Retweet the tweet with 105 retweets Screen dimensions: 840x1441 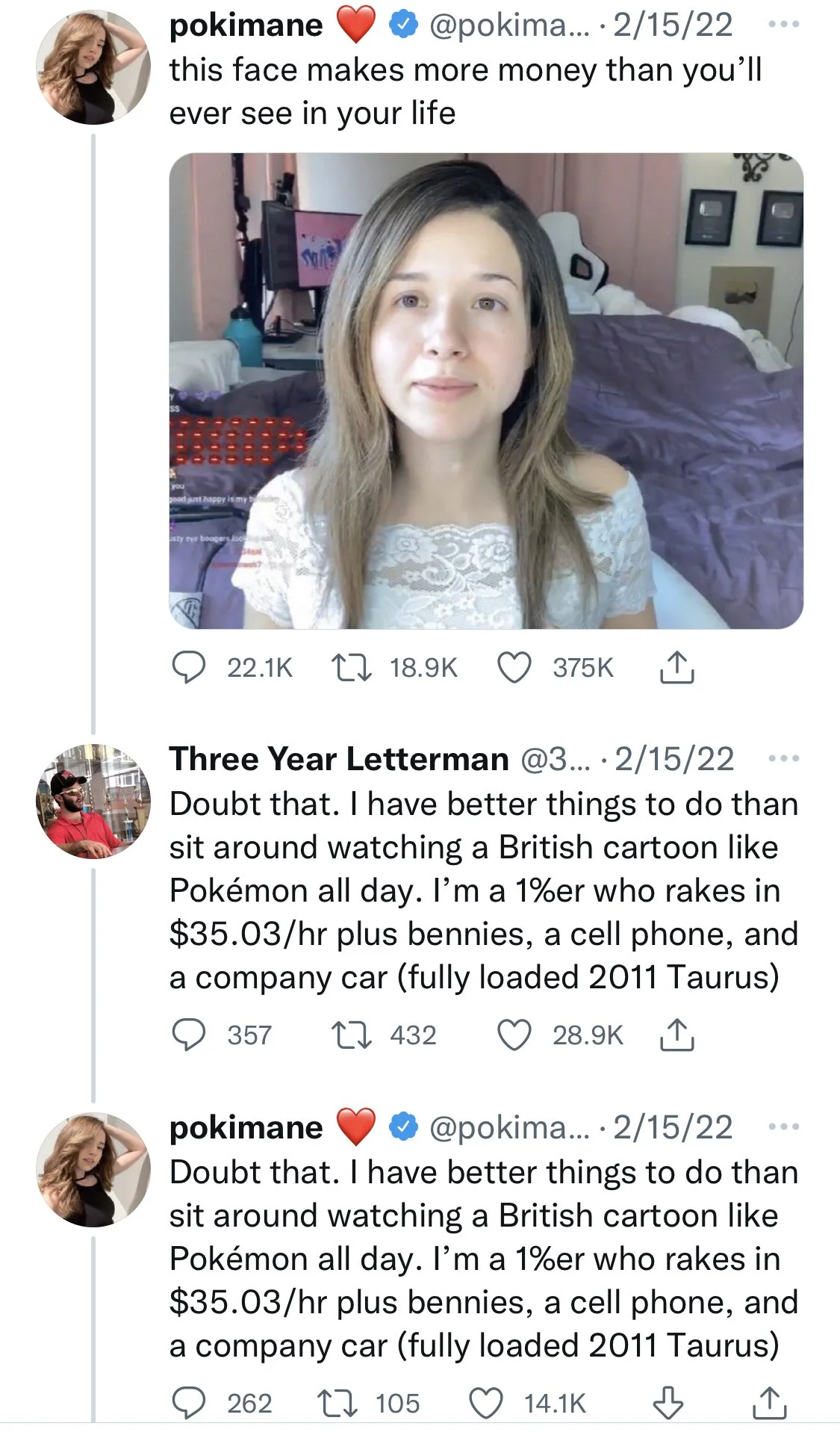(x=337, y=1403)
